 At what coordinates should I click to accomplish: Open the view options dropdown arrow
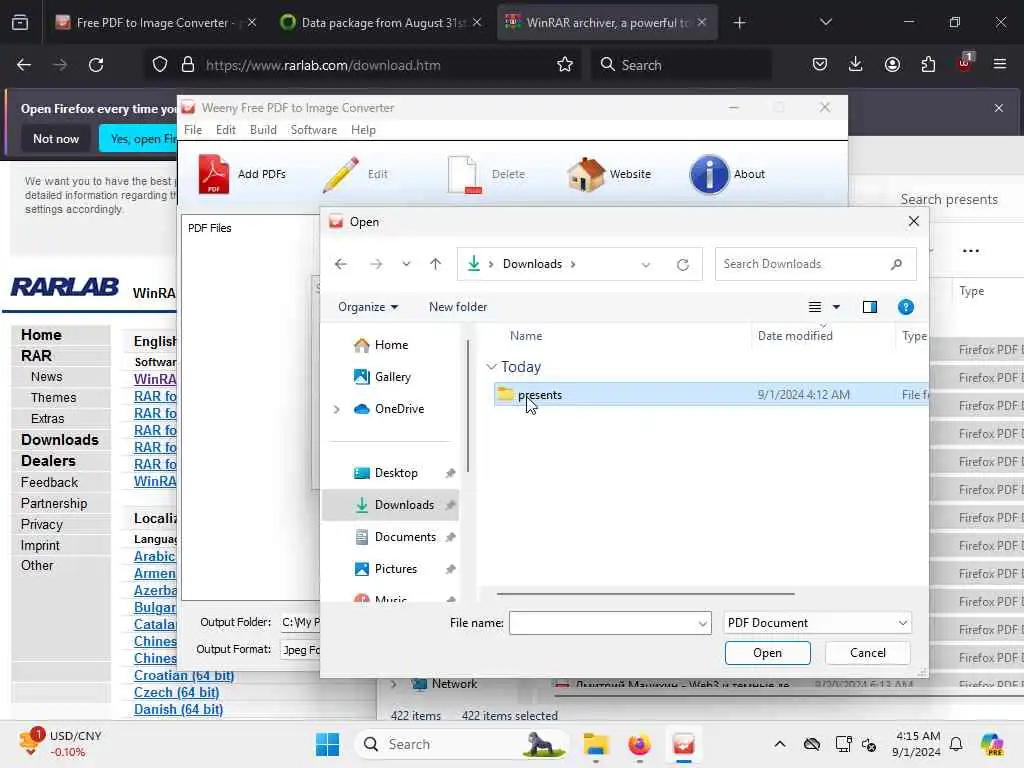point(836,307)
